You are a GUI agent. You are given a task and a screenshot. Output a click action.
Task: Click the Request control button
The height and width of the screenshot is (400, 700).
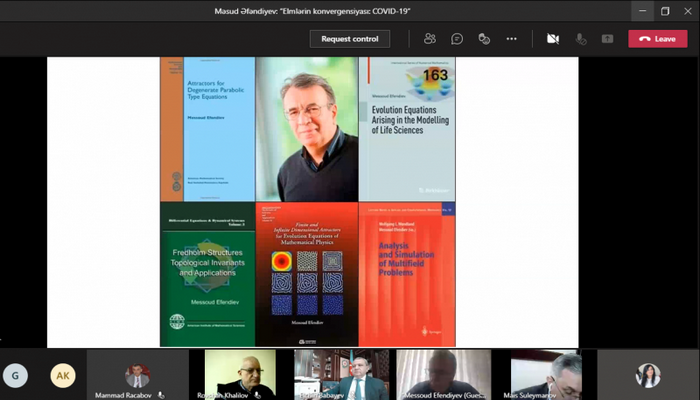[349, 39]
